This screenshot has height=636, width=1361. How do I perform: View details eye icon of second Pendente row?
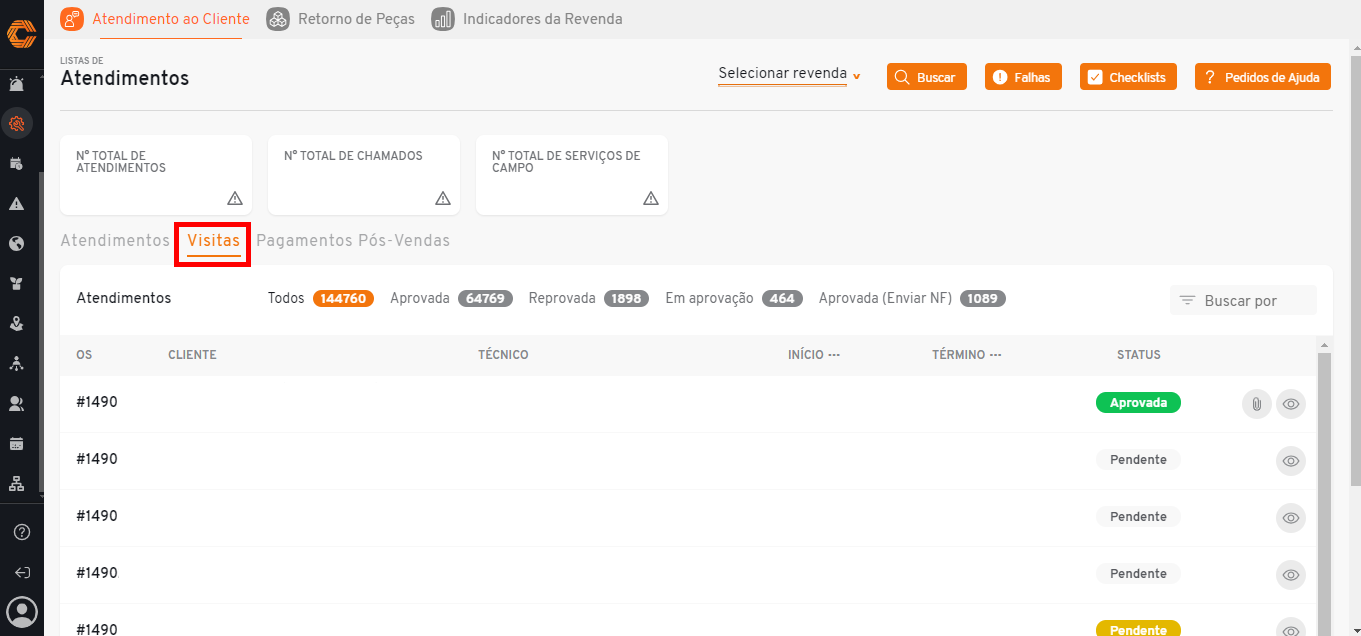point(1291,518)
